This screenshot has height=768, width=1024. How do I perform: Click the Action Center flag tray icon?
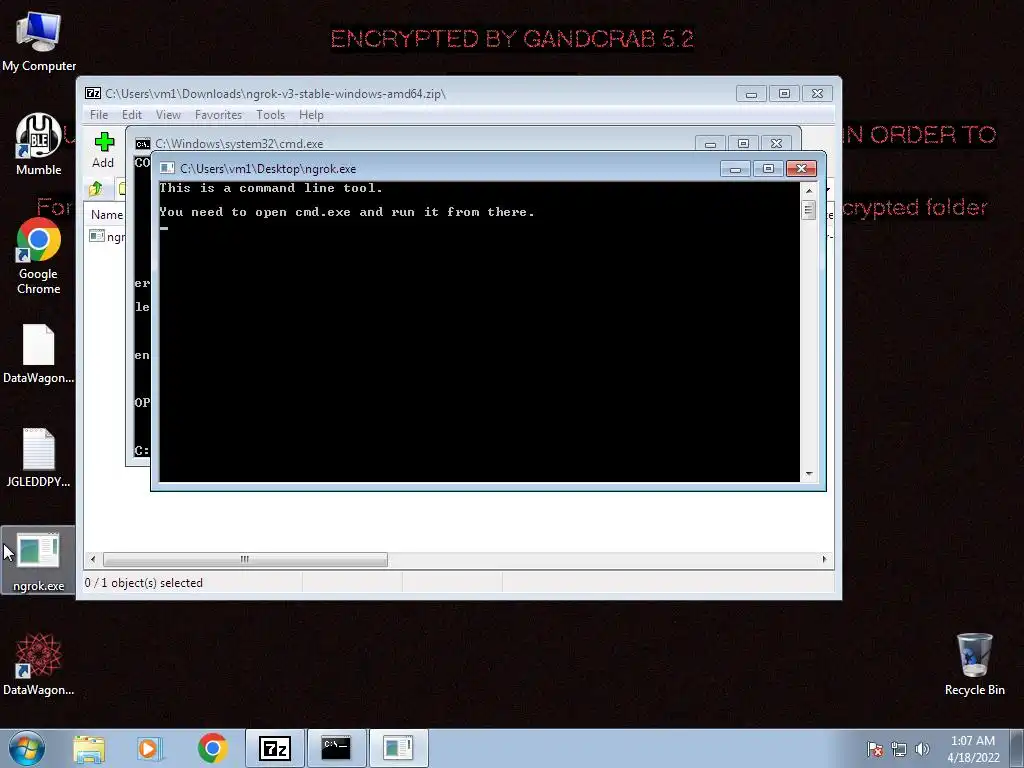point(875,749)
